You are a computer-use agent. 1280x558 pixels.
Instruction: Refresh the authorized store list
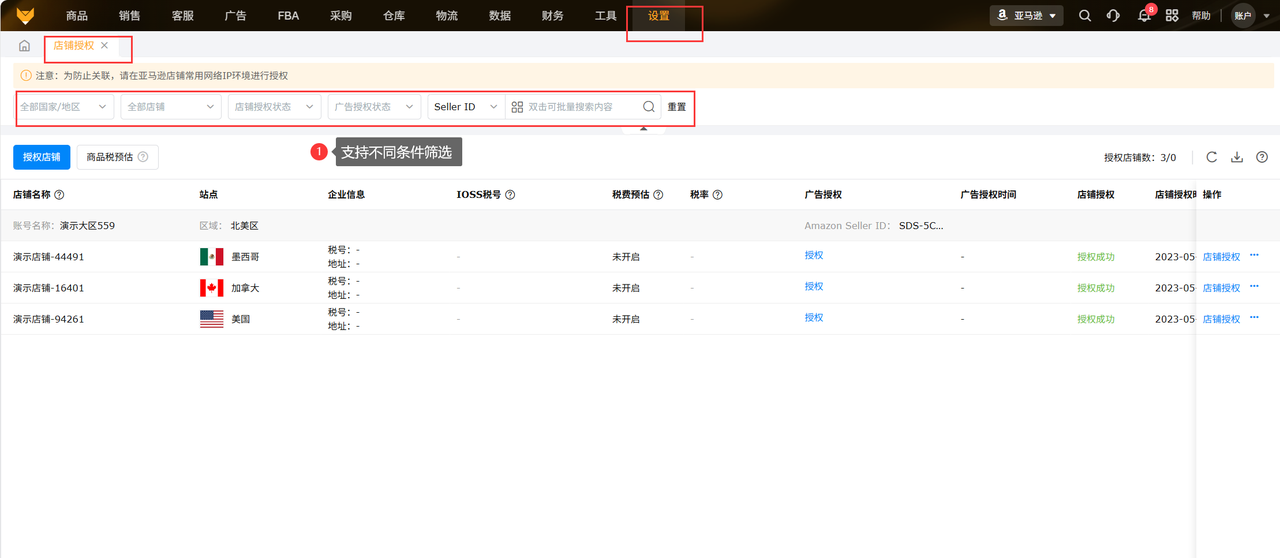pos(1212,157)
